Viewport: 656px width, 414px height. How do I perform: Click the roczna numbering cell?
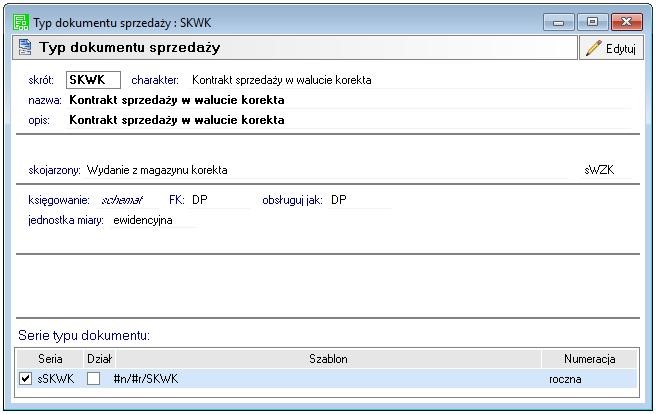click(x=565, y=379)
